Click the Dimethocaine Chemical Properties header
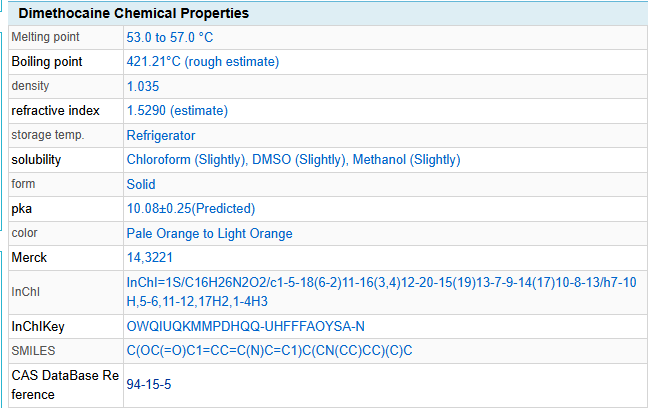The height and width of the screenshot is (408, 648). [134, 13]
